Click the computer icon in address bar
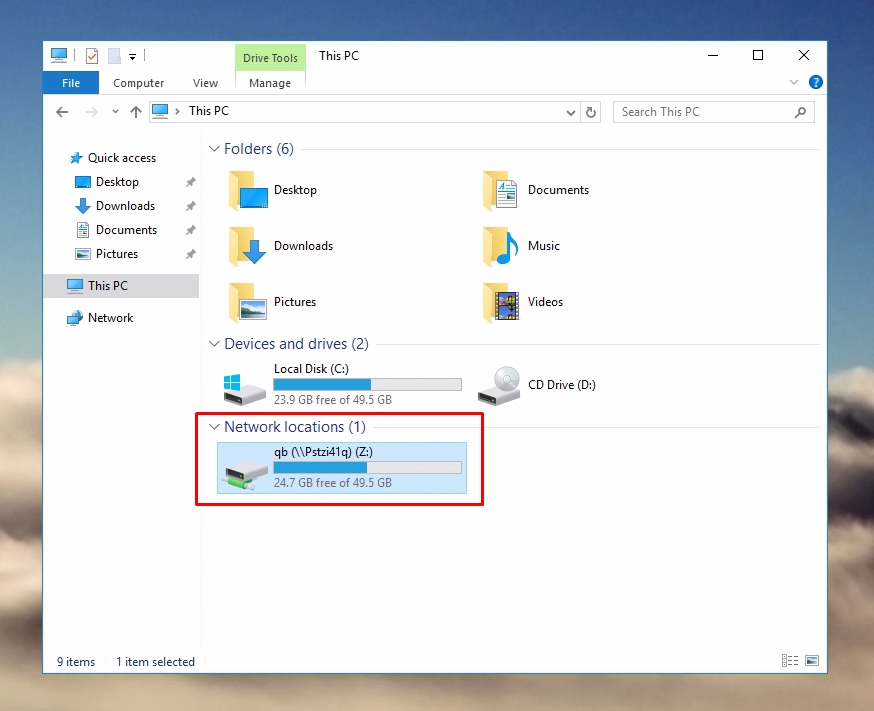Viewport: 874px width, 711px height. click(160, 111)
